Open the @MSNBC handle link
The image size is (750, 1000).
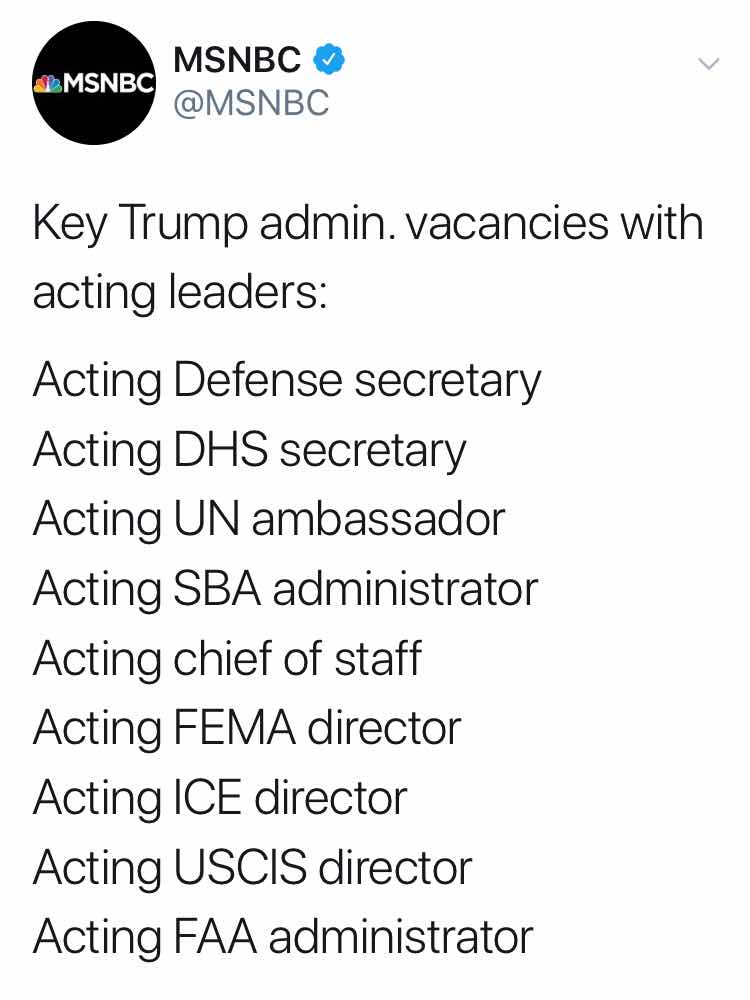point(251,103)
